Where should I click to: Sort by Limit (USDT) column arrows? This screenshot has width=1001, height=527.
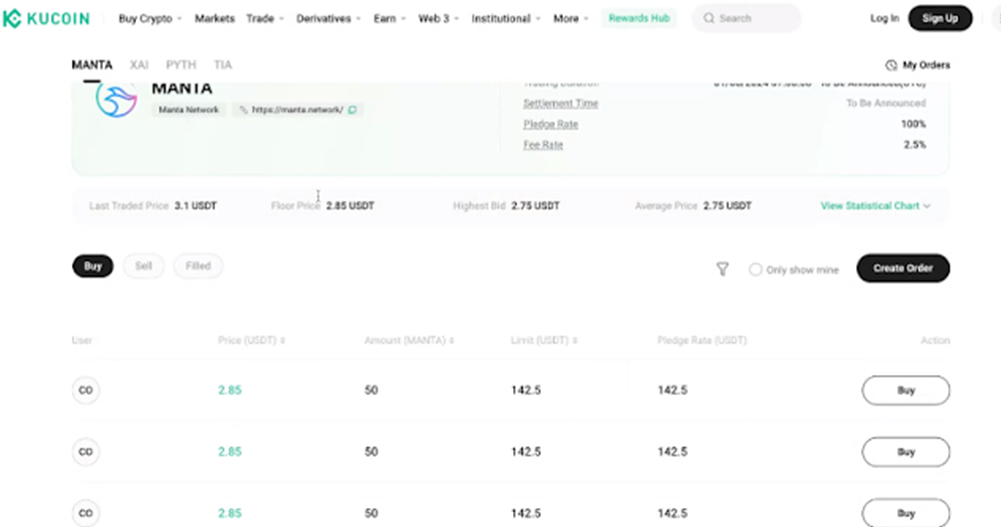[x=575, y=341]
